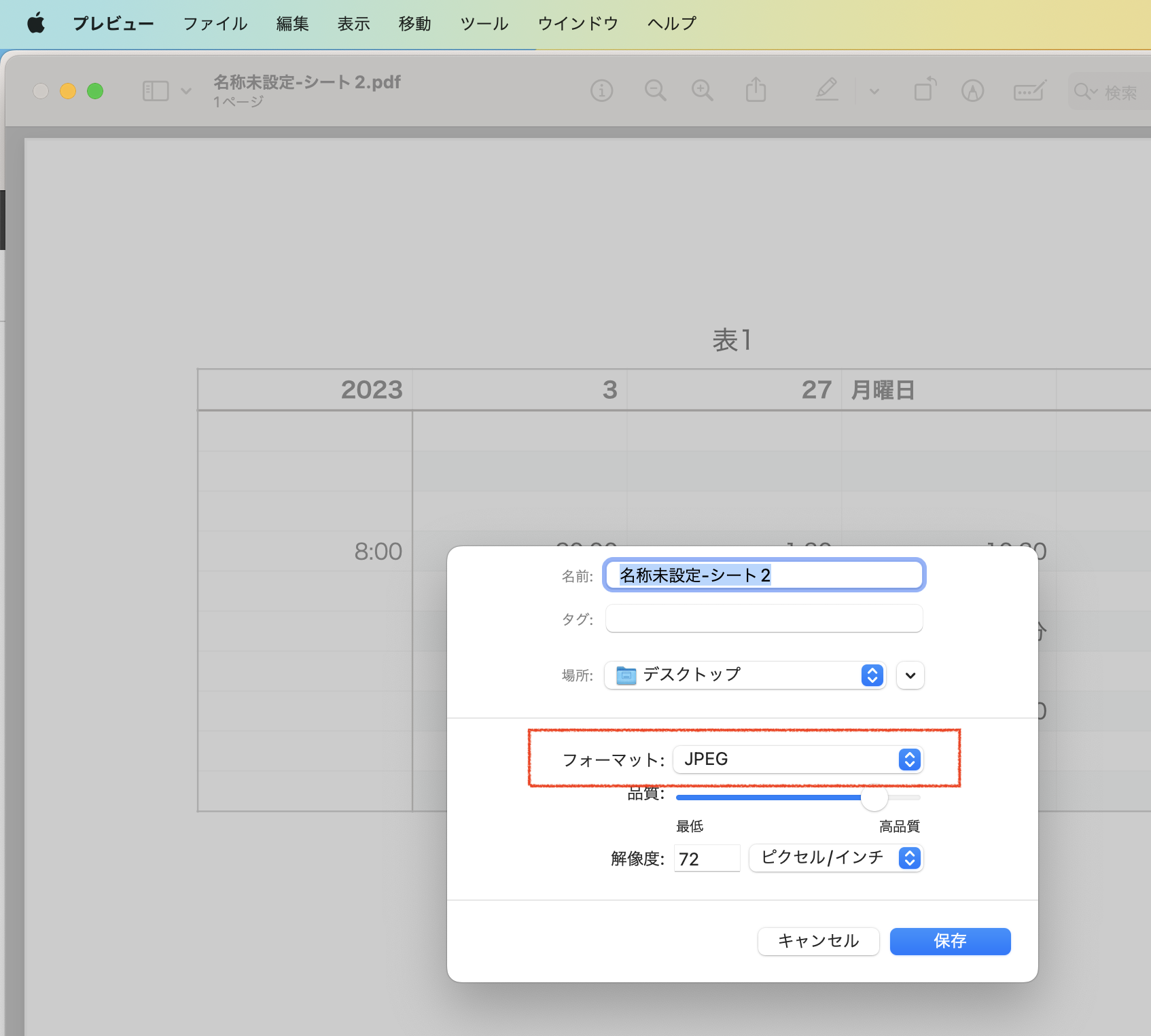Open the sidebar view options chevron
The width and height of the screenshot is (1151, 1036).
click(186, 91)
